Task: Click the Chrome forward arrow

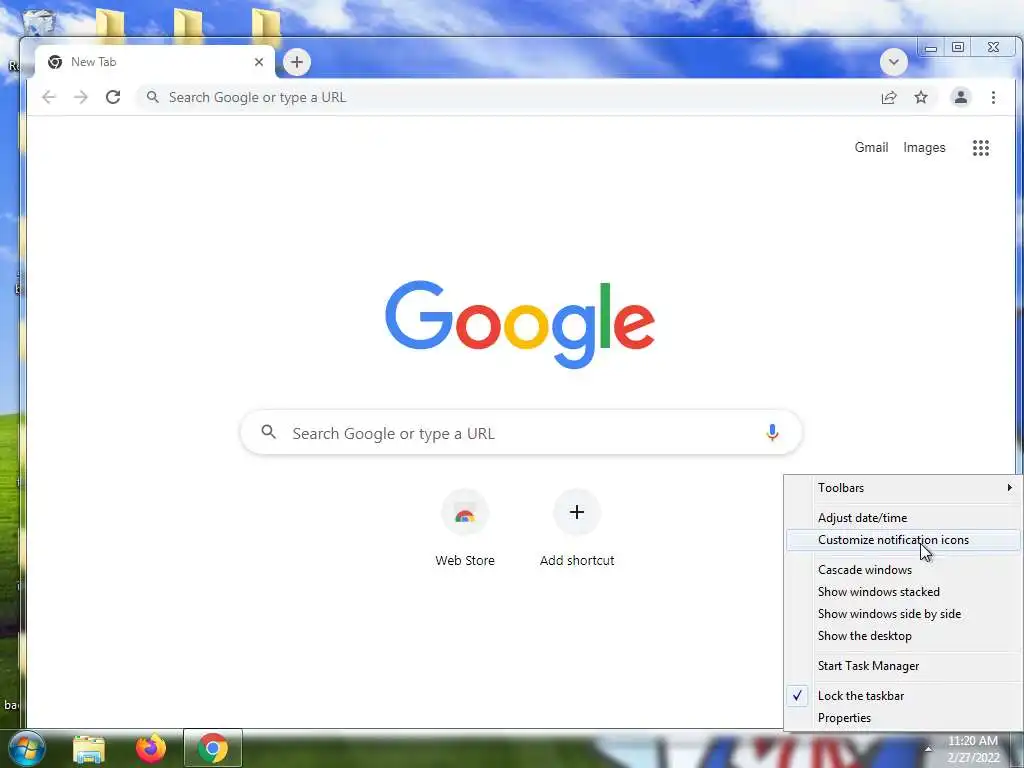Action: [x=81, y=97]
